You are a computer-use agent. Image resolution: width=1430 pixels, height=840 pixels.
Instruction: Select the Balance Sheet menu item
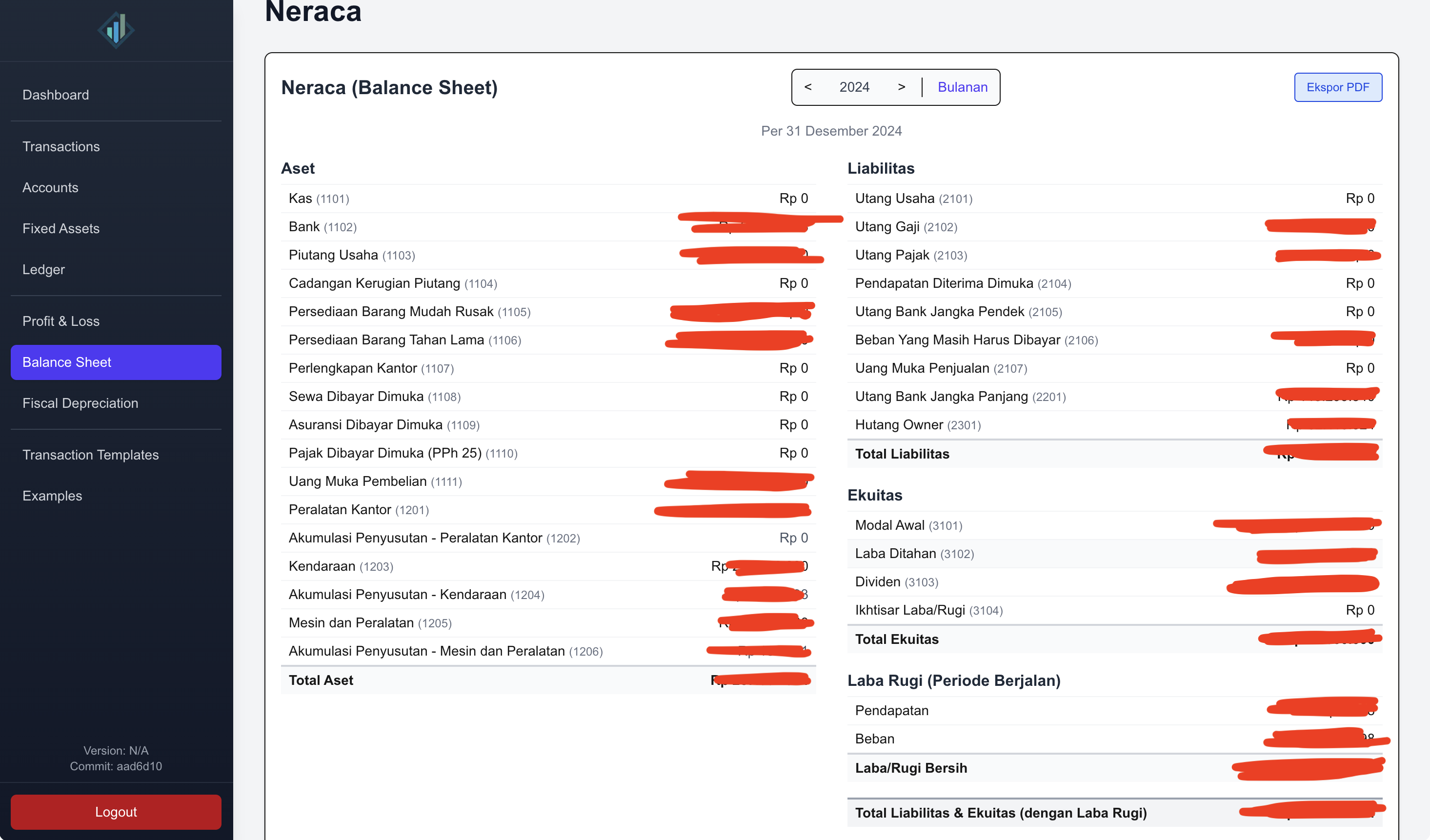pos(66,362)
